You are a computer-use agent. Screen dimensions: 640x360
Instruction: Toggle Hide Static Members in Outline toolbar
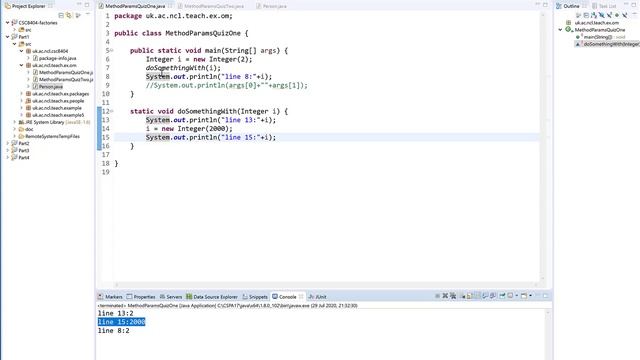[609, 15]
